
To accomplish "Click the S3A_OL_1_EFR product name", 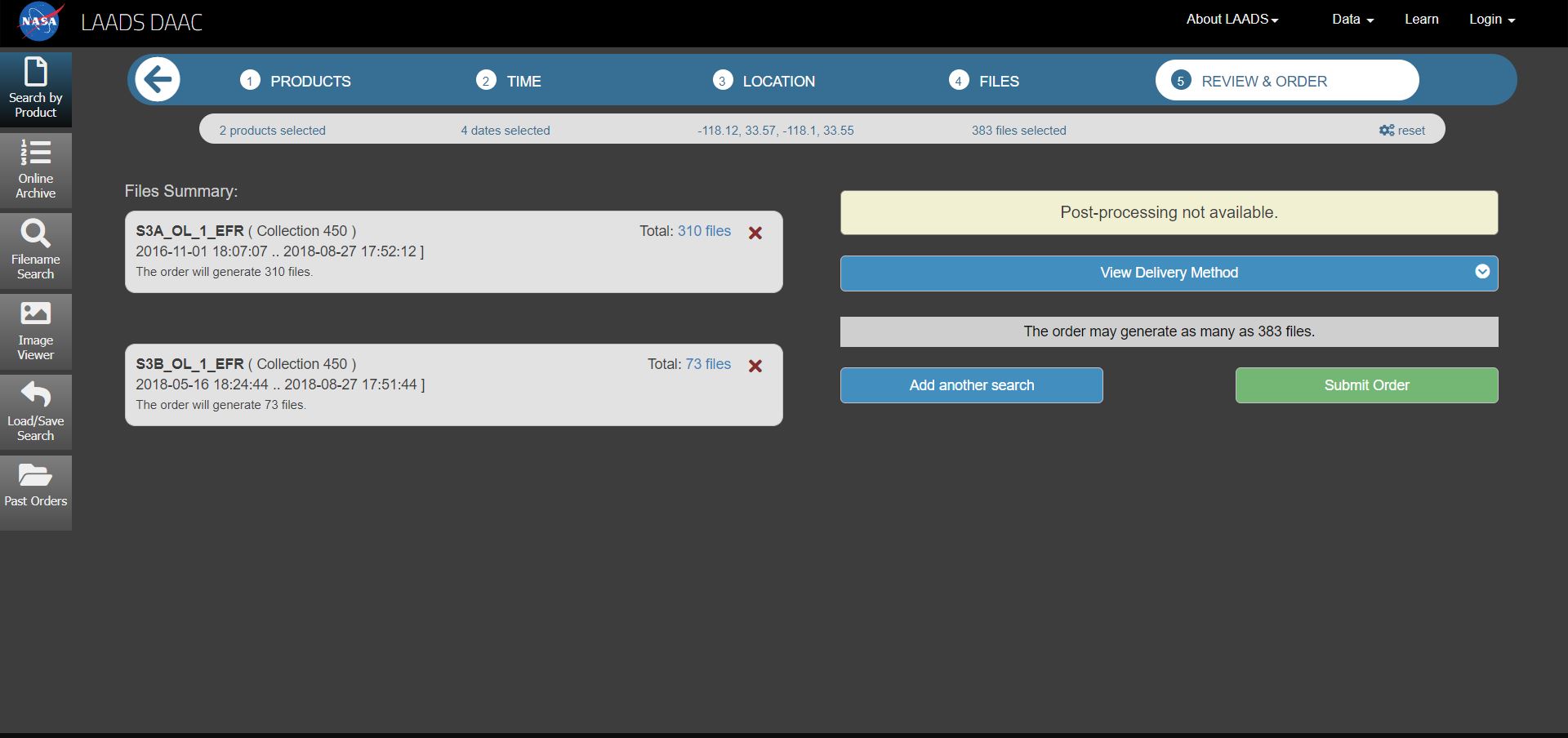I will [189, 231].
